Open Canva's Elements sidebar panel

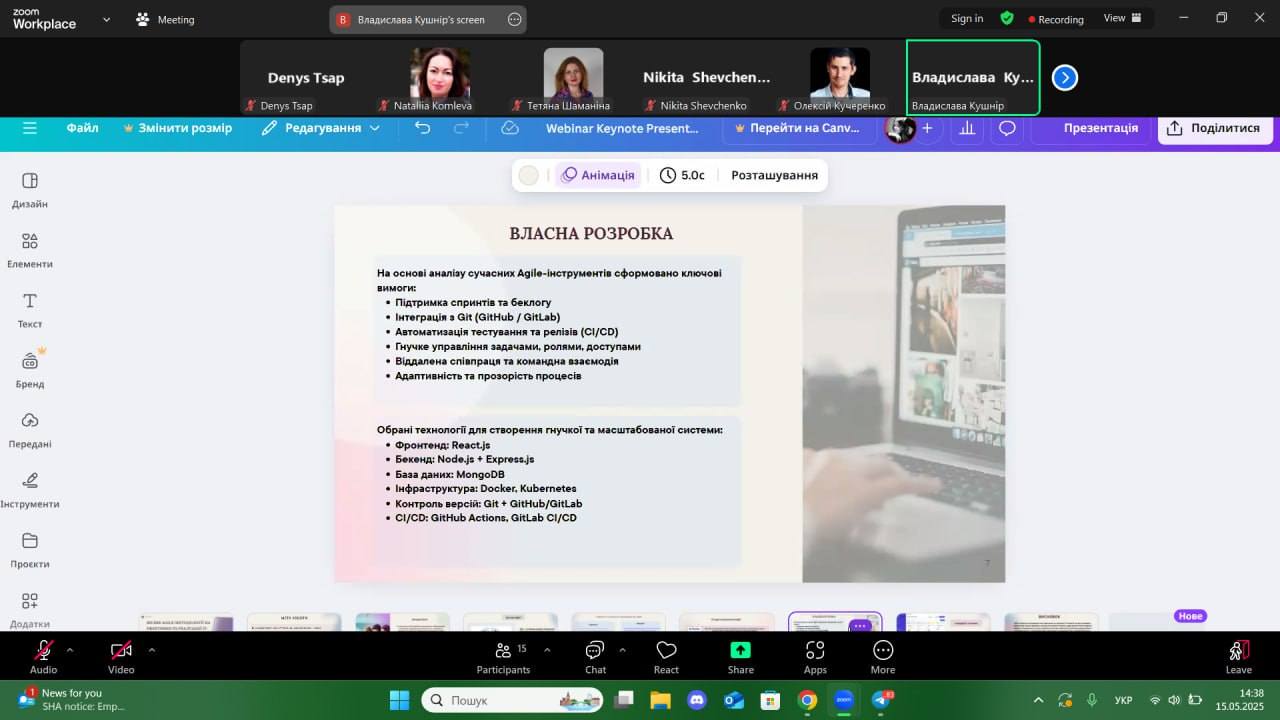click(x=30, y=248)
